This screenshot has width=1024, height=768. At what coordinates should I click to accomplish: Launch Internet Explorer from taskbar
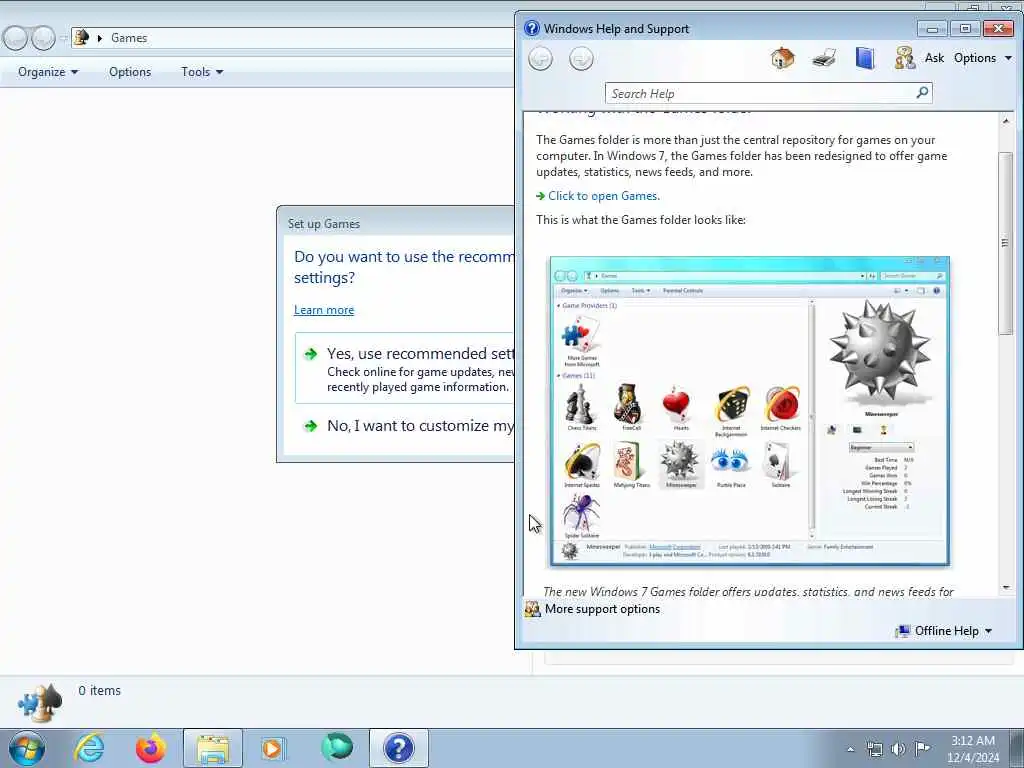(x=89, y=748)
